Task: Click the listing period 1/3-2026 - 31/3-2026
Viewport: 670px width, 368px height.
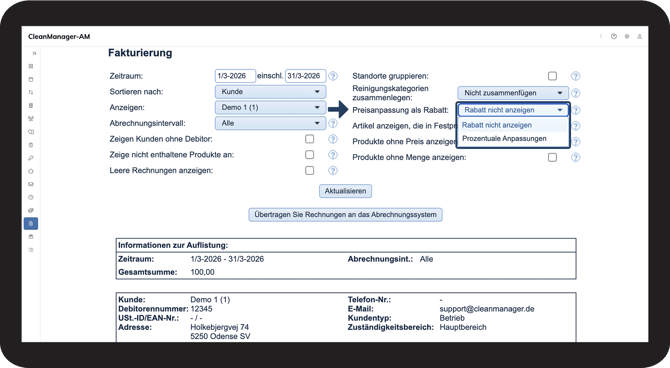Action: pyautogui.click(x=227, y=259)
